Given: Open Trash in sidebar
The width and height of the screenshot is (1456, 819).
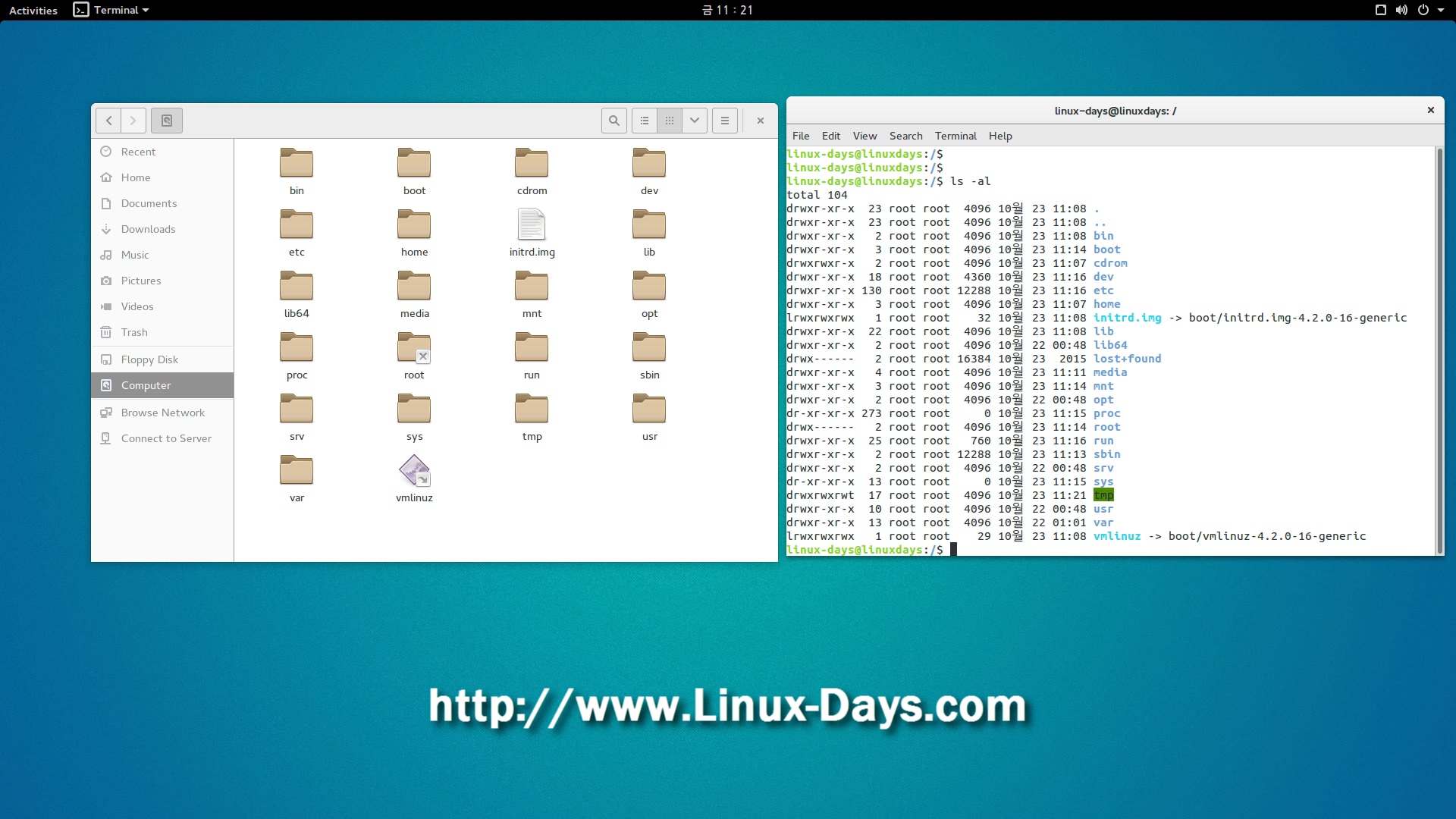Looking at the screenshot, I should [x=162, y=332].
